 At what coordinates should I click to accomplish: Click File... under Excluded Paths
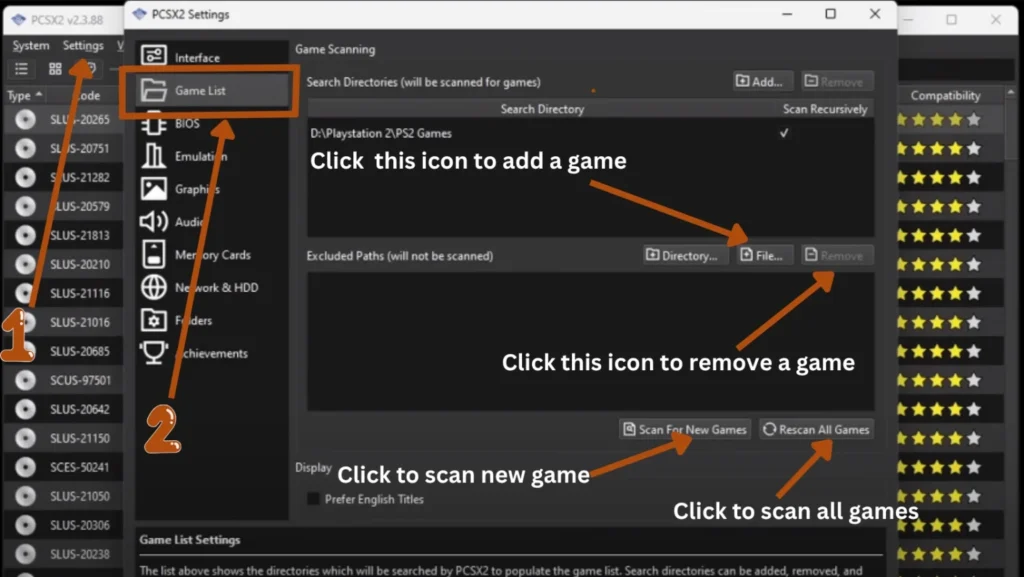(x=765, y=255)
